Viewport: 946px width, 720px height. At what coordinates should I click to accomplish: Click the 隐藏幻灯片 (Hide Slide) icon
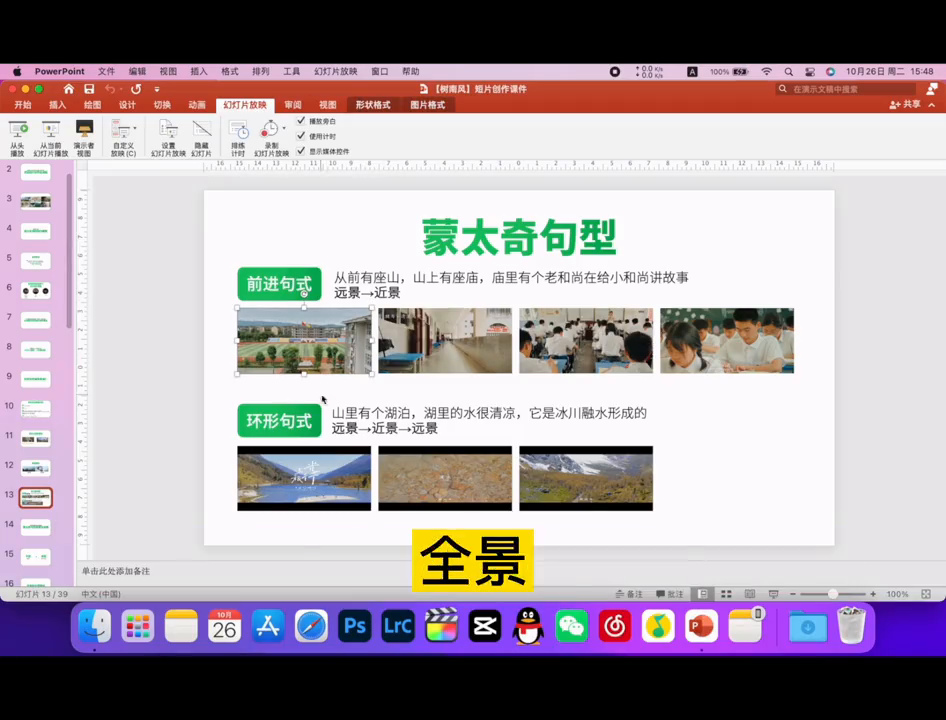pos(201,130)
